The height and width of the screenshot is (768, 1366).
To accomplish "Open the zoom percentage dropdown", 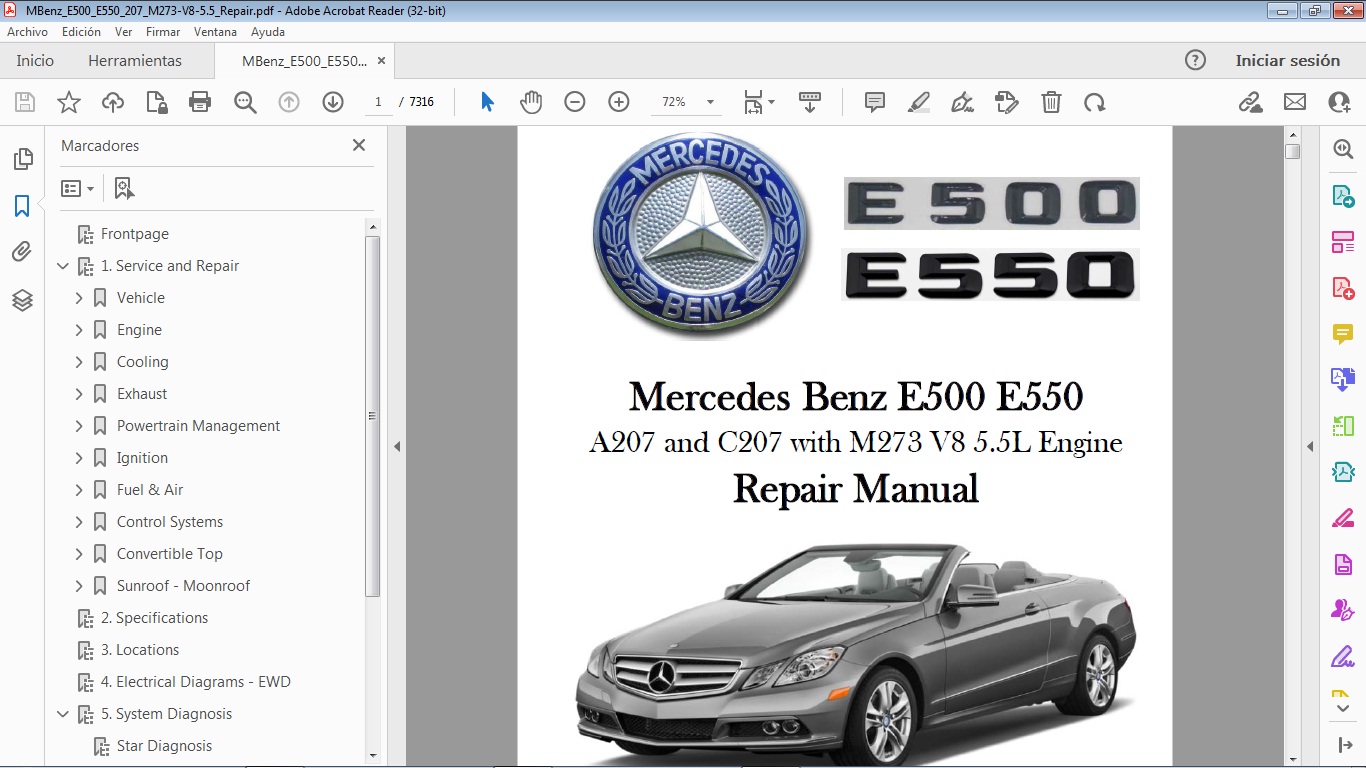I will pyautogui.click(x=710, y=101).
